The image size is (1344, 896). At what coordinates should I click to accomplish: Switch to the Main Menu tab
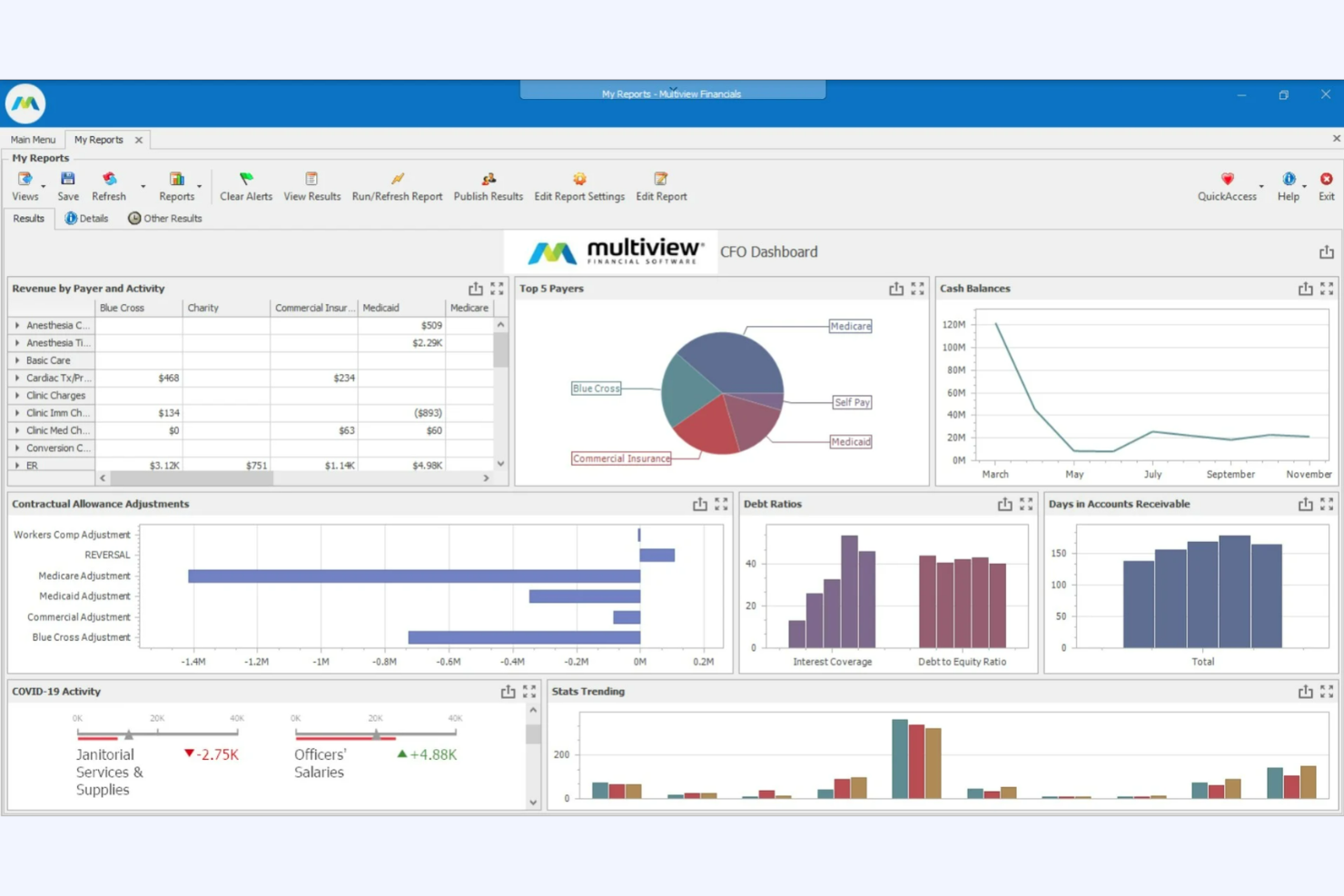[32, 139]
